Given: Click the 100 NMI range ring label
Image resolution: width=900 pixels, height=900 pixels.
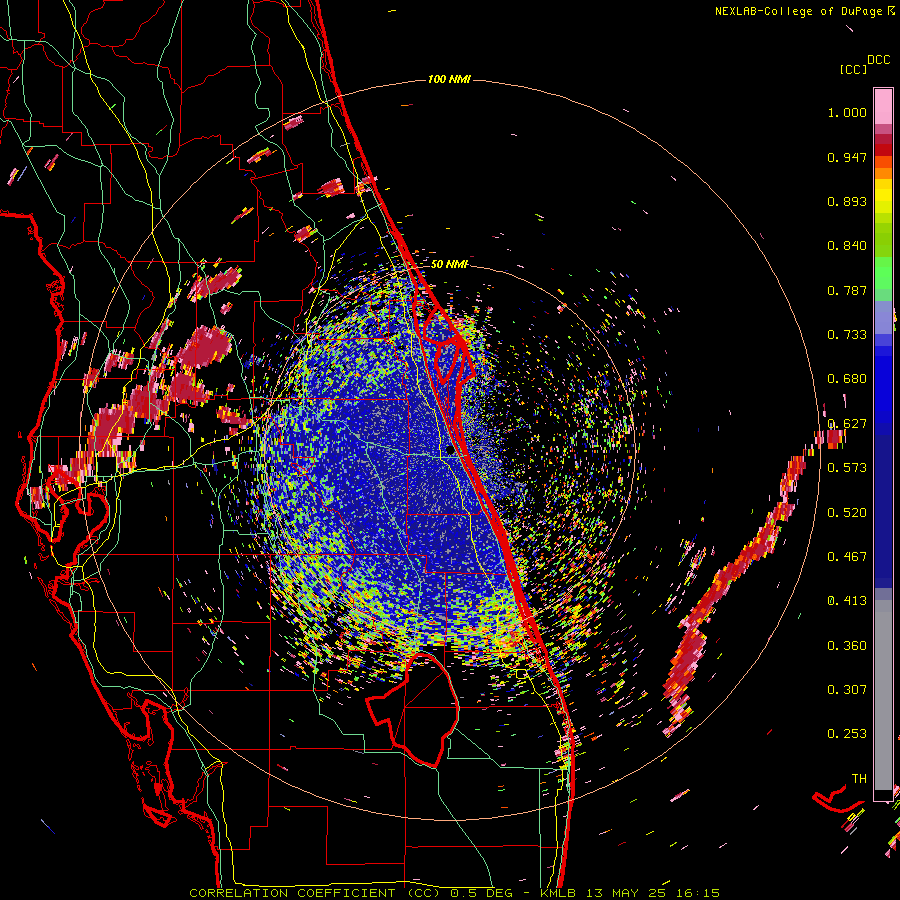Looking at the screenshot, I should [x=449, y=79].
